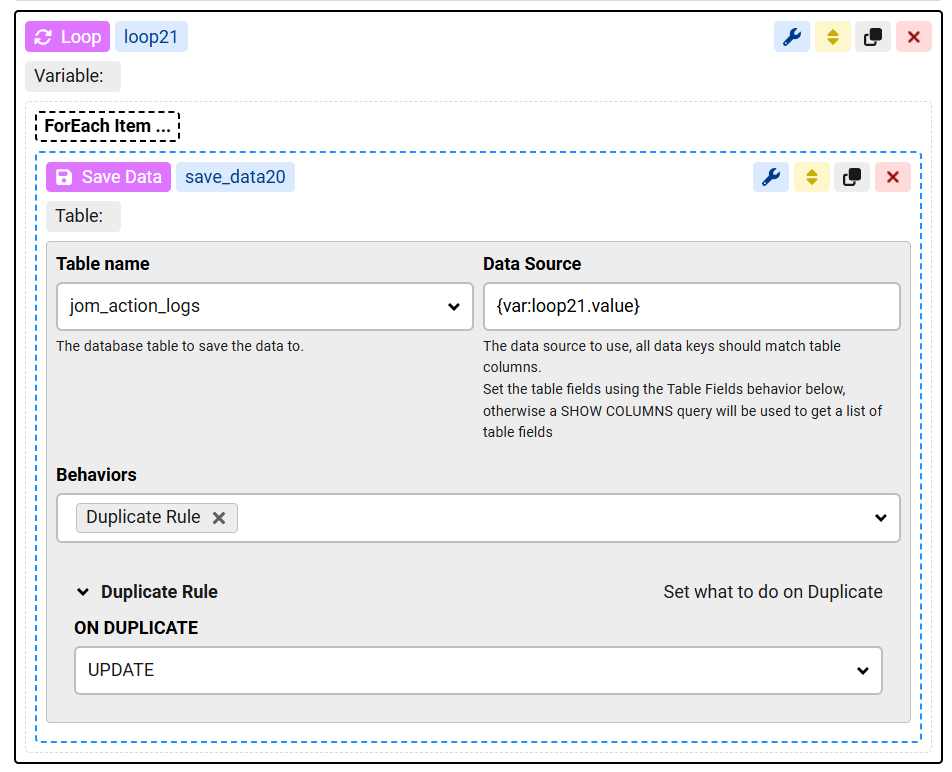Clone the Save Data block with copy icon
952x772 pixels.
[x=851, y=177]
